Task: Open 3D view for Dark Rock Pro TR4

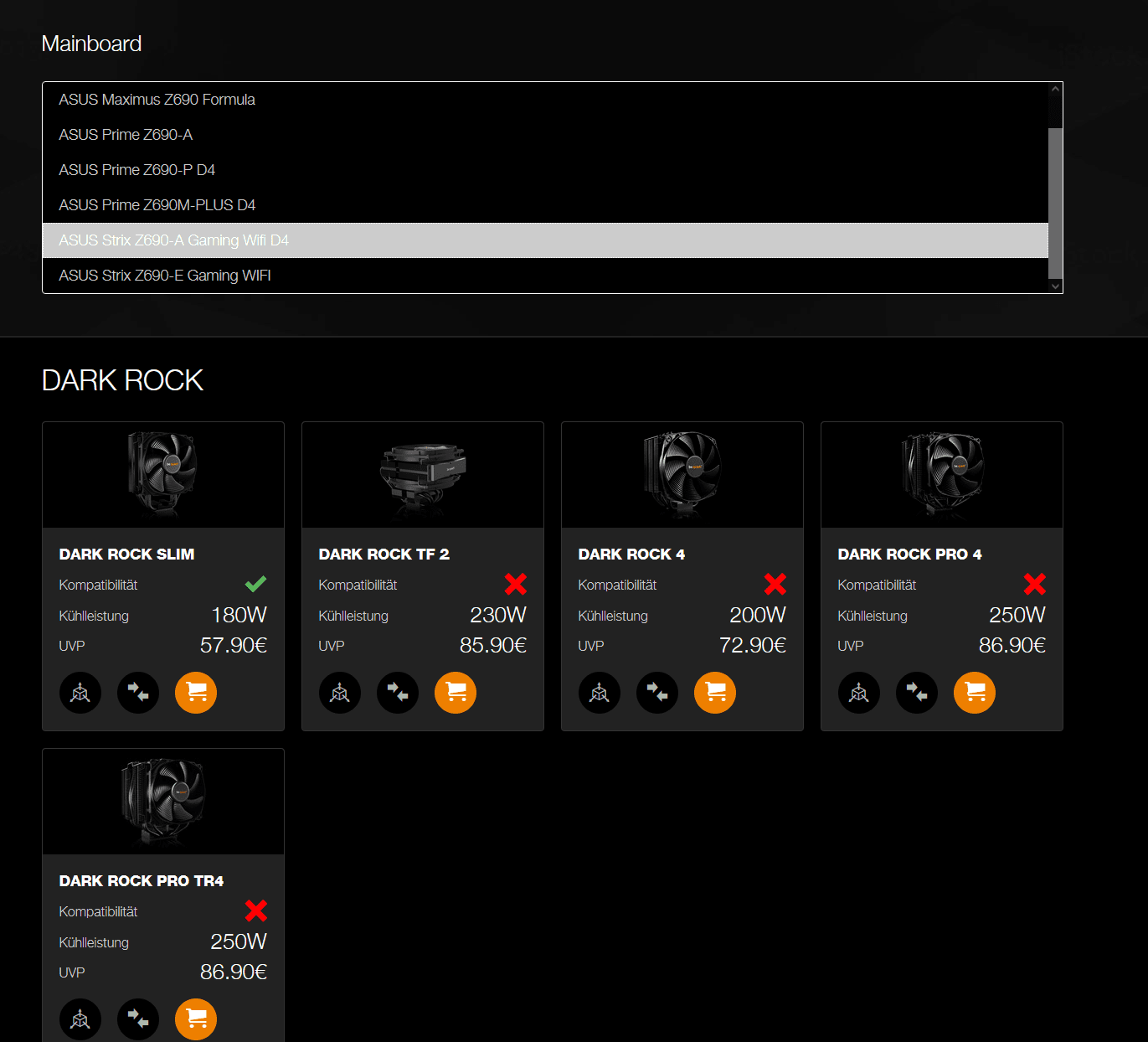Action: (x=80, y=1019)
